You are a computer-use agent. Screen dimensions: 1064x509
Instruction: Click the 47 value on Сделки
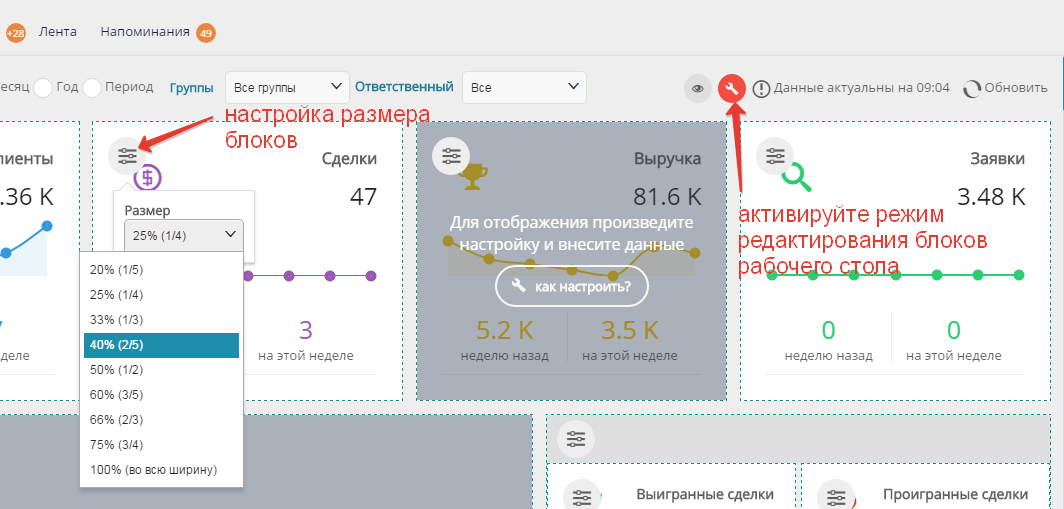[x=364, y=197]
